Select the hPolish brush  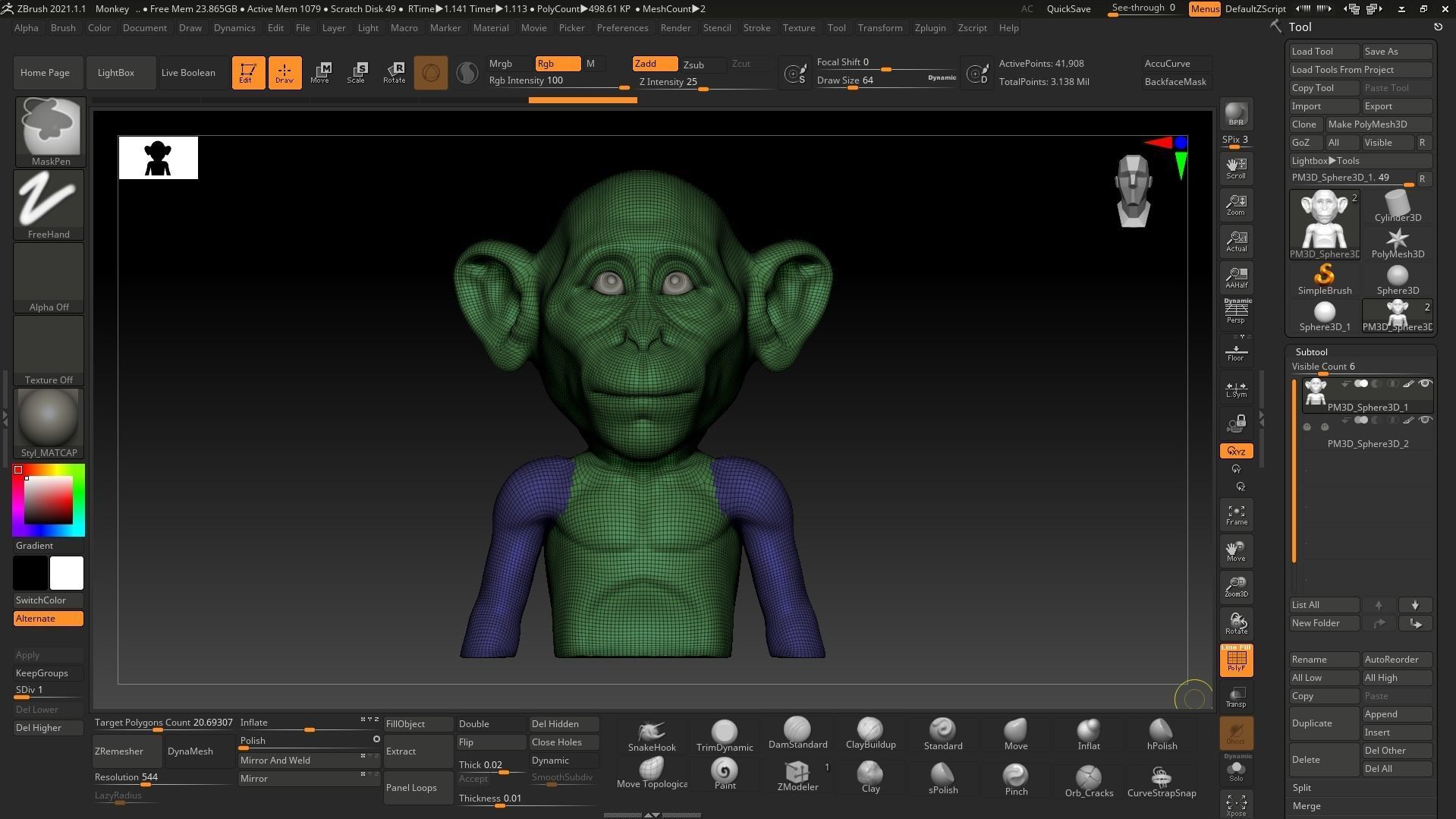(1162, 735)
